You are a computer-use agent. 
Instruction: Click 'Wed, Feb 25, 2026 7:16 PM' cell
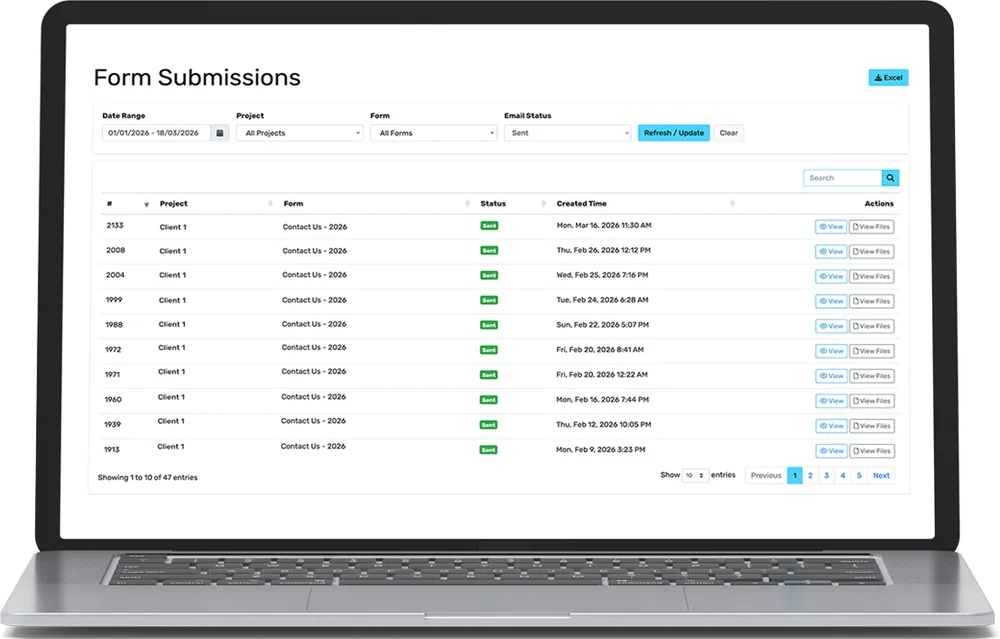tap(602, 275)
